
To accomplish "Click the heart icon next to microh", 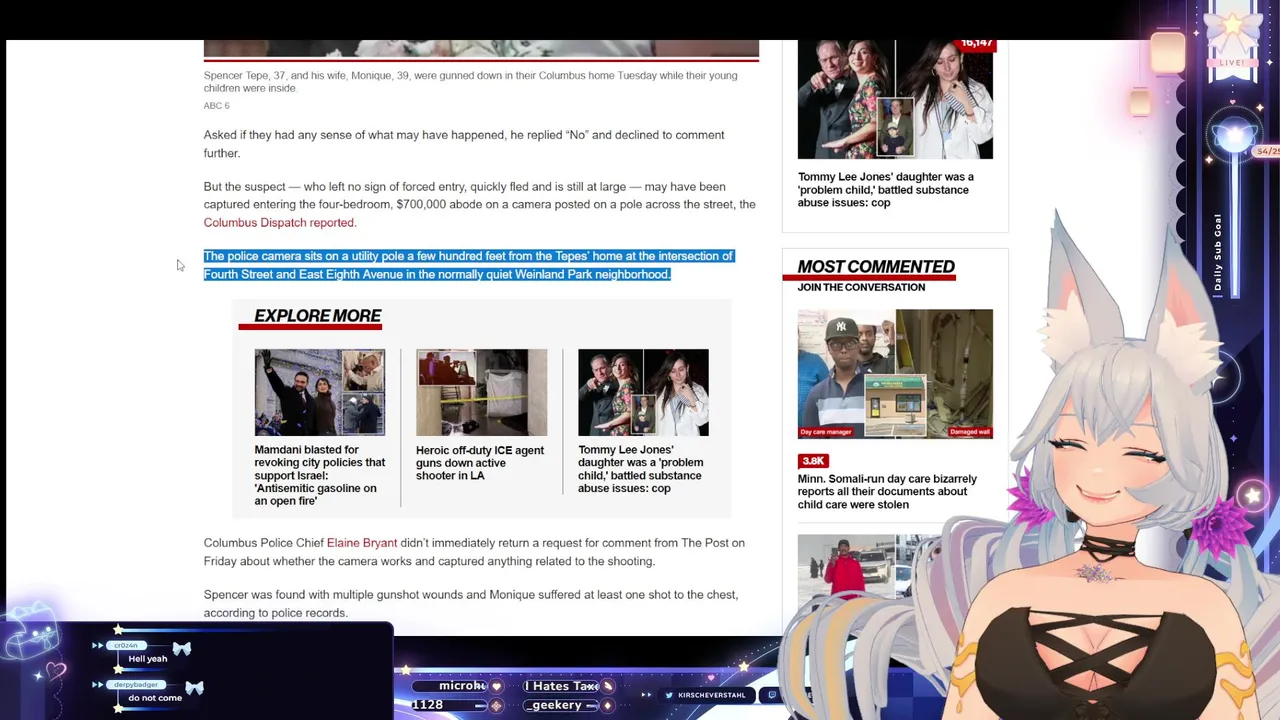I will click(496, 686).
